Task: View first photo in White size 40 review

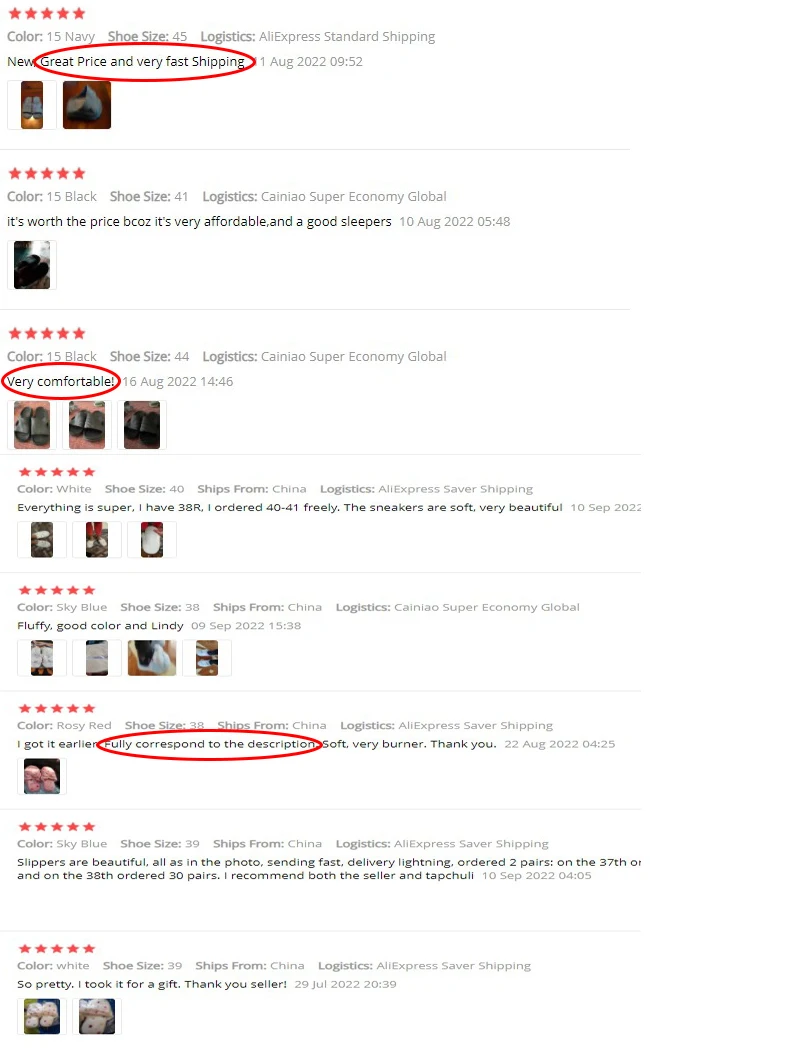Action: 41,539
